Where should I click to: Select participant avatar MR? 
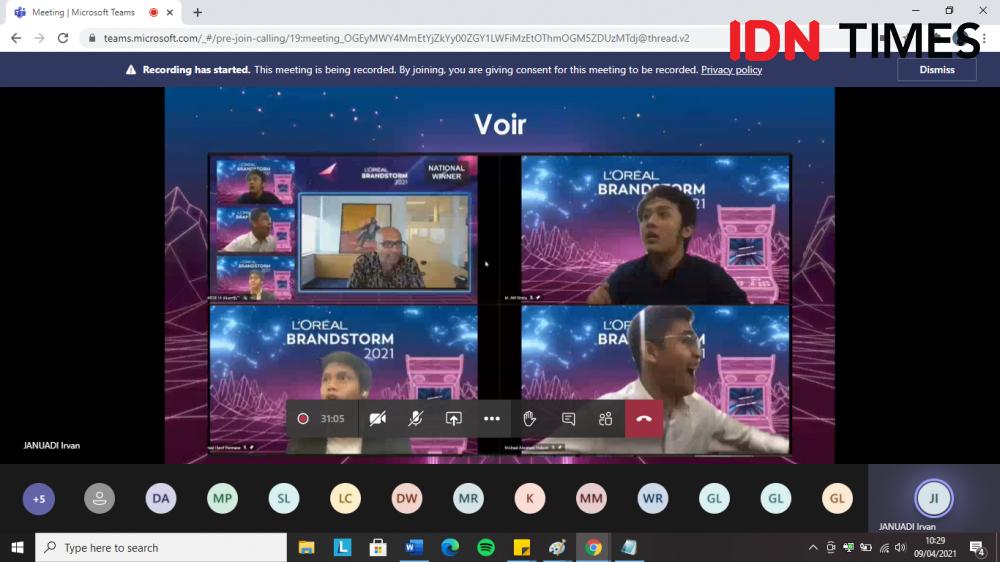pos(468,498)
